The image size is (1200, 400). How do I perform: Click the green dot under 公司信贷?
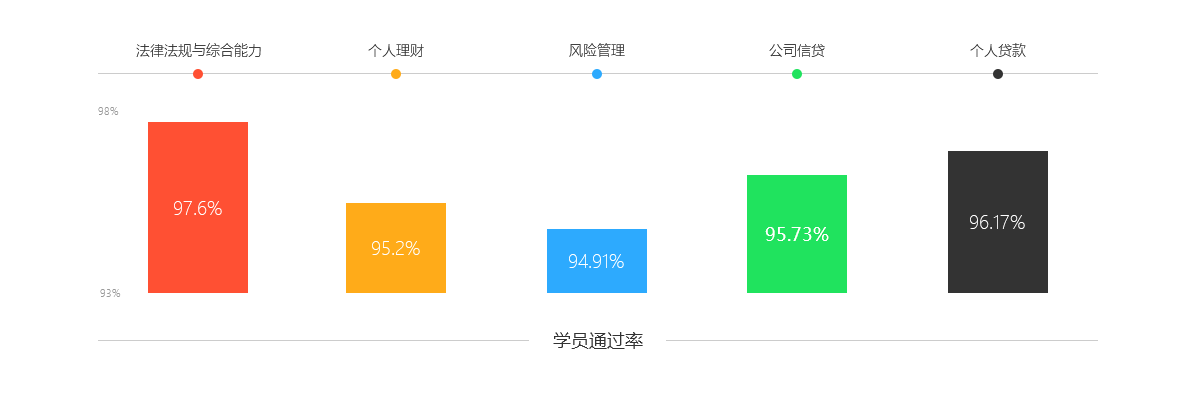coord(797,74)
